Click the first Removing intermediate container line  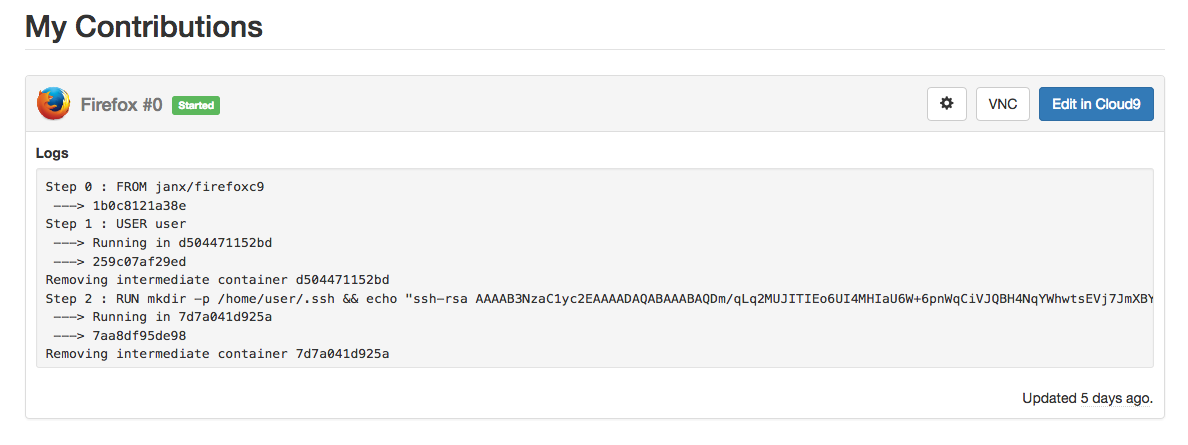click(217, 279)
